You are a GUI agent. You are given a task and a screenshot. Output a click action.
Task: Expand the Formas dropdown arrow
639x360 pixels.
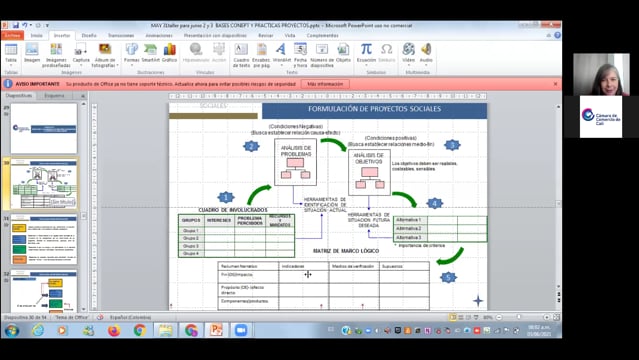pos(132,65)
